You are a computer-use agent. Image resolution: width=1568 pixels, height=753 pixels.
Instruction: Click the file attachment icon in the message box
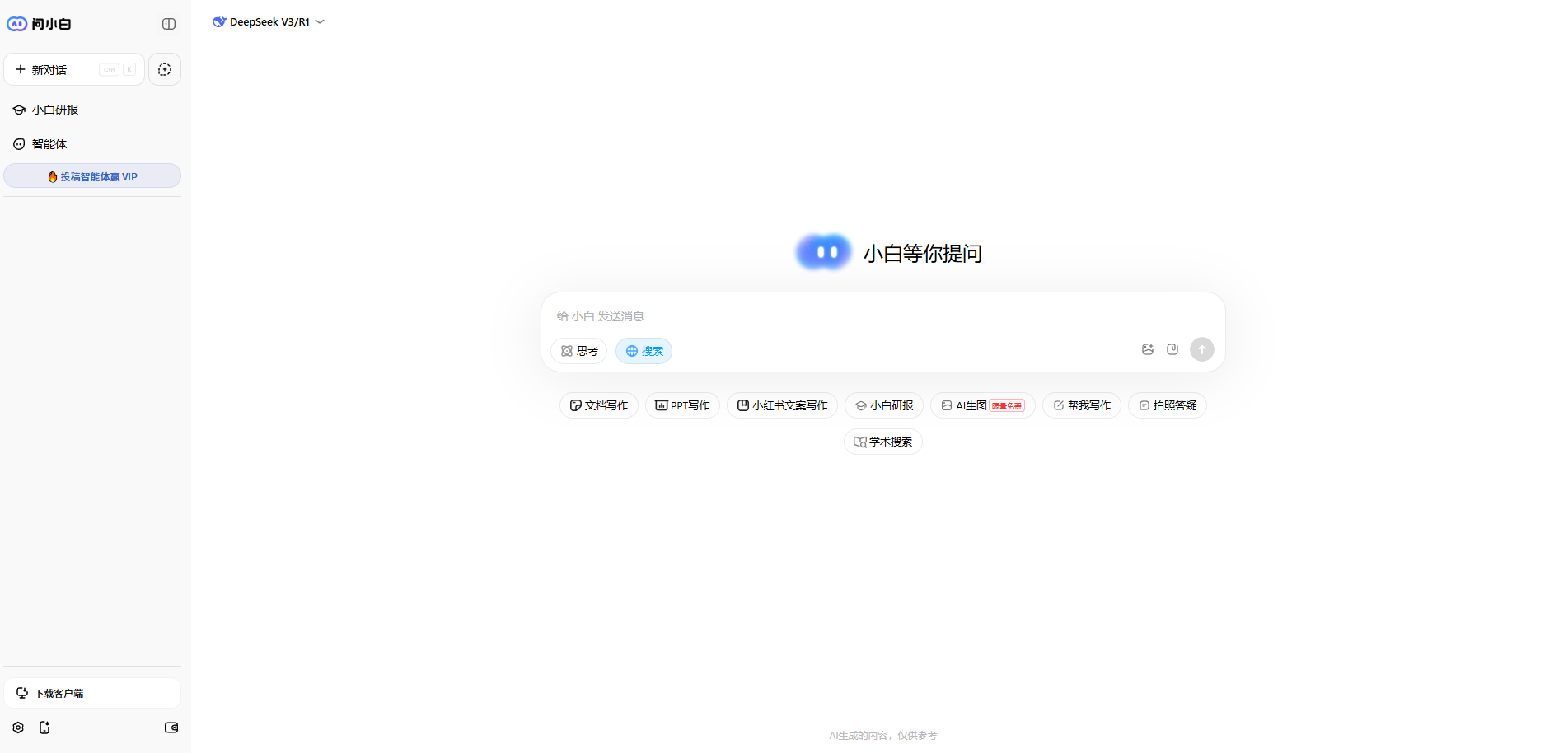point(1172,349)
